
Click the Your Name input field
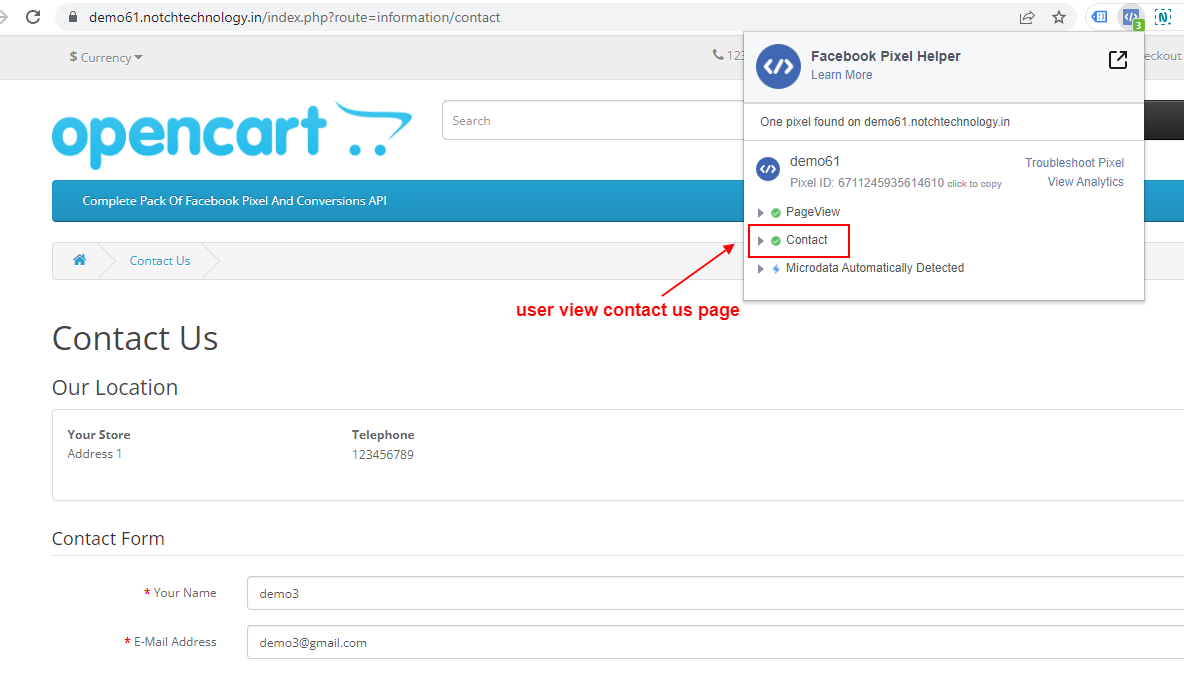[715, 593]
